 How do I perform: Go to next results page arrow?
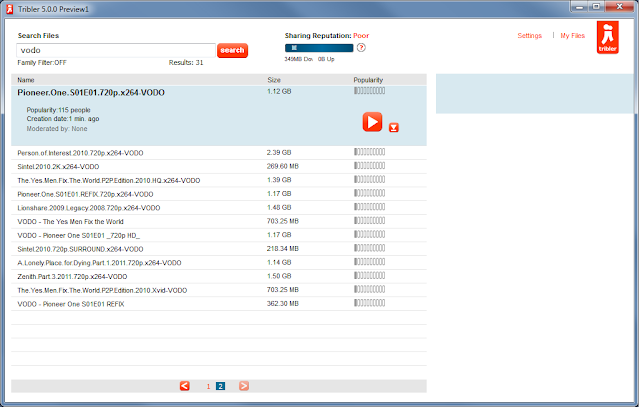click(x=244, y=386)
